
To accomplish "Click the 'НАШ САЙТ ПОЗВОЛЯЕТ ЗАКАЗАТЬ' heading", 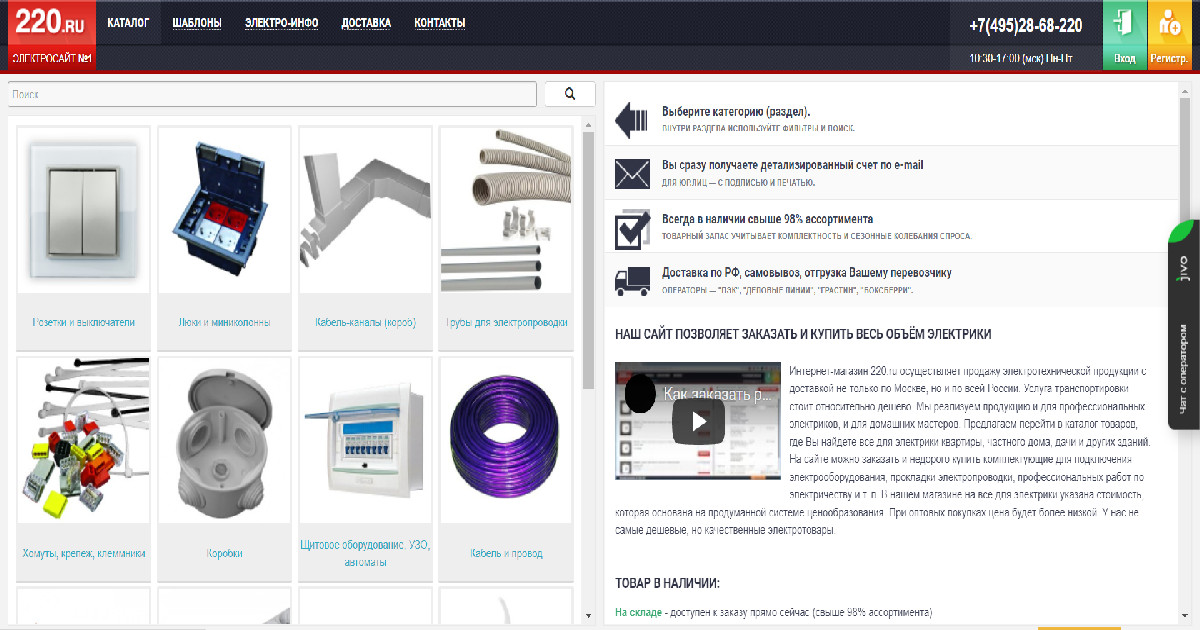I will click(x=803, y=334).
